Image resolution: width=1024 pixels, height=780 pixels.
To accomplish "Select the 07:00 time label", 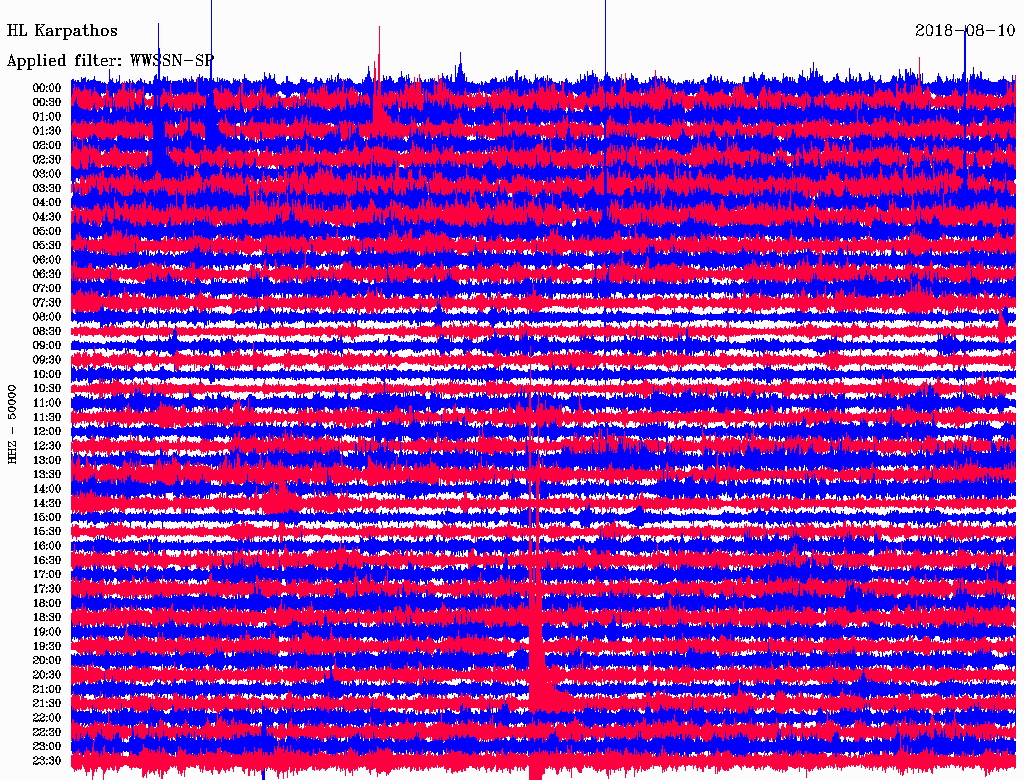I will click(x=47, y=289).
